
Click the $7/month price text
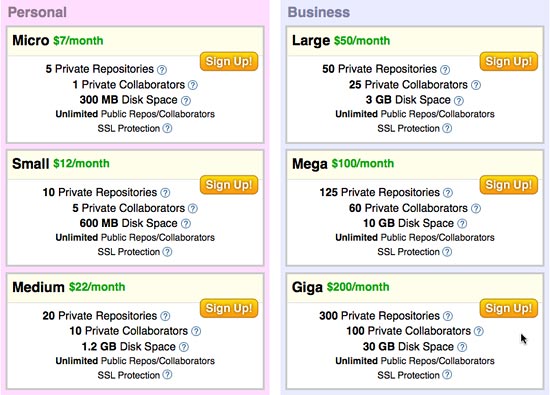coord(78,41)
